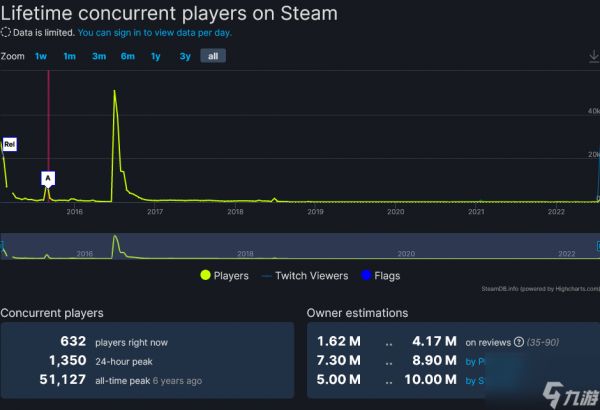Click the 2019 x-axis label

pos(315,212)
